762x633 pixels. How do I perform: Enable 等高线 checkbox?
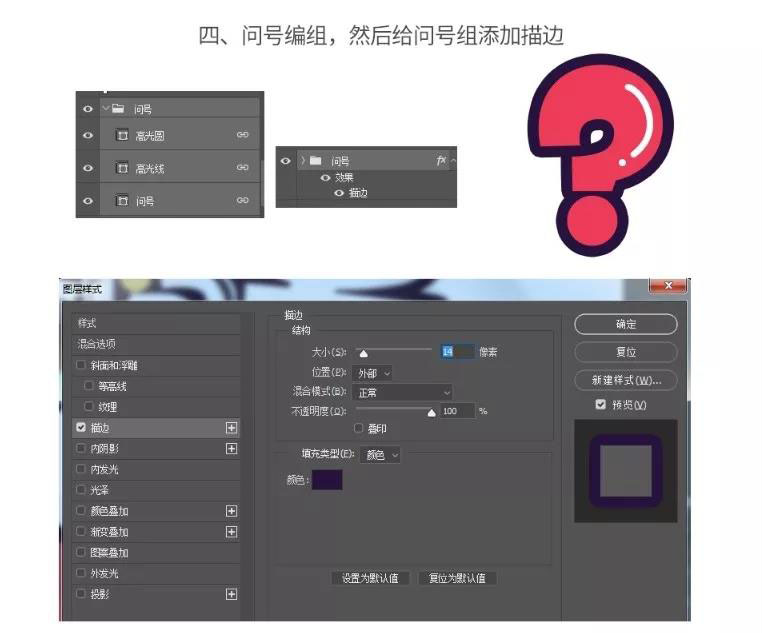click(x=88, y=386)
